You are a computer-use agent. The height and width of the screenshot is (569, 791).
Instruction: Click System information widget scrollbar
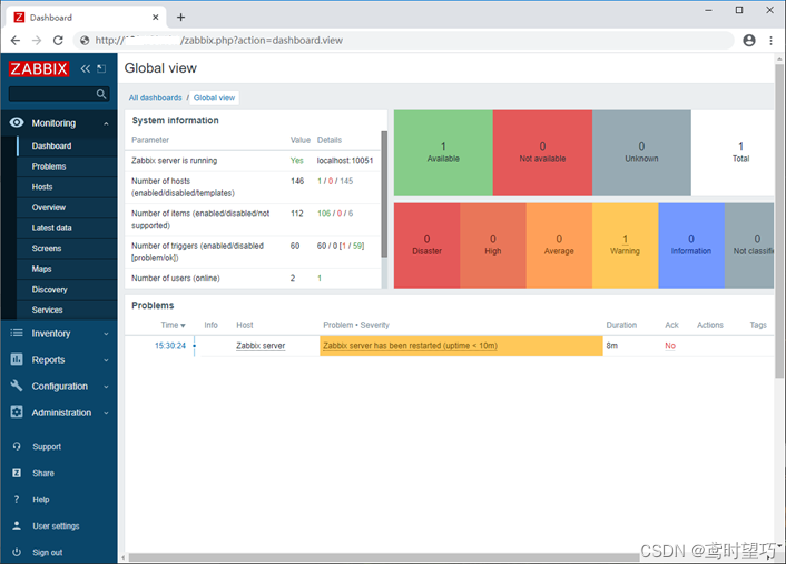click(x=384, y=194)
